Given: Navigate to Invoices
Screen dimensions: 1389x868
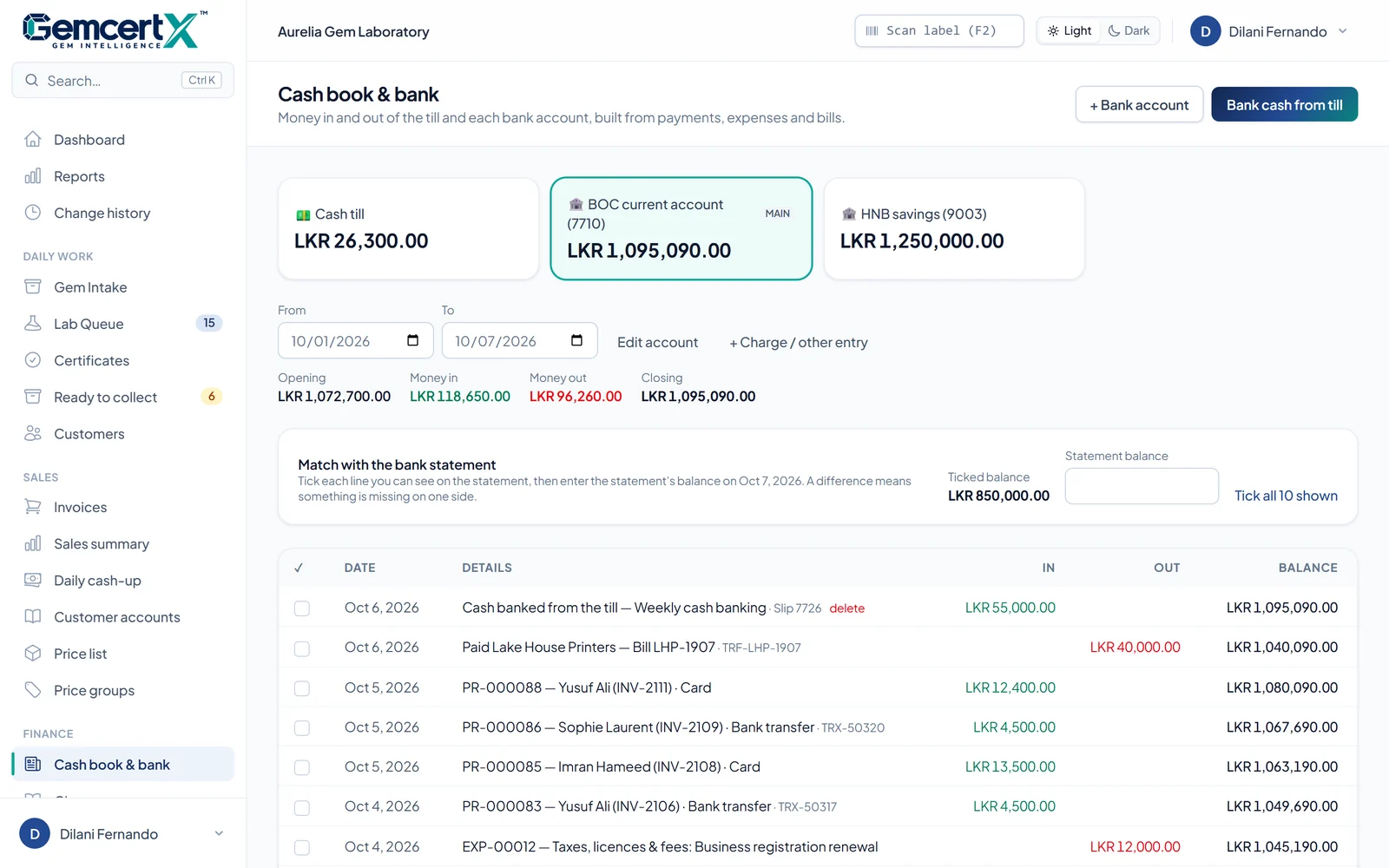Looking at the screenshot, I should pyautogui.click(x=122, y=507).
